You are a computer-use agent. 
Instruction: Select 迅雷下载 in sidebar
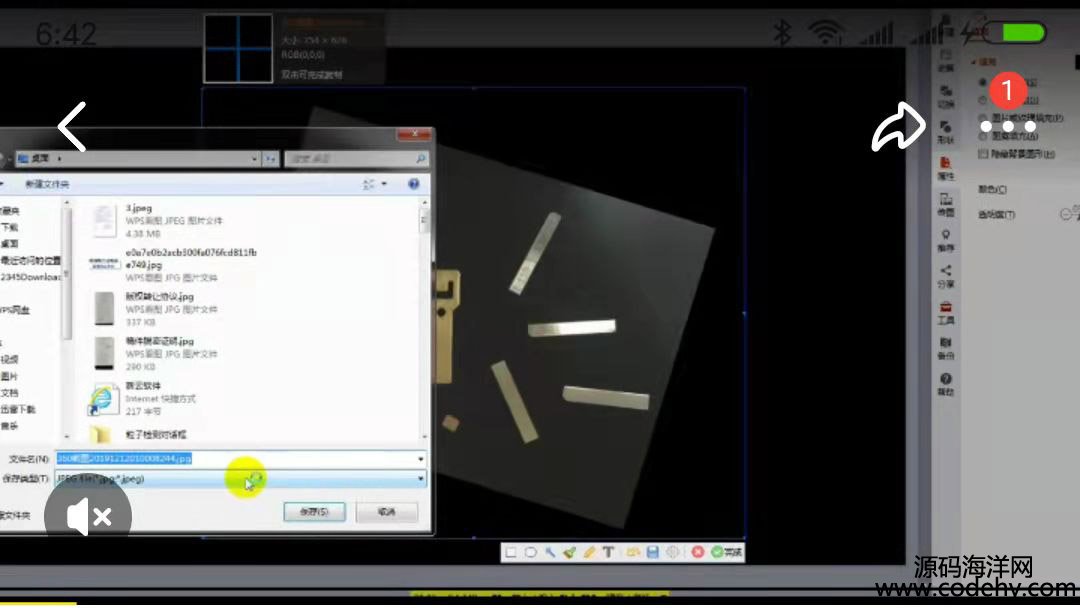[18, 409]
